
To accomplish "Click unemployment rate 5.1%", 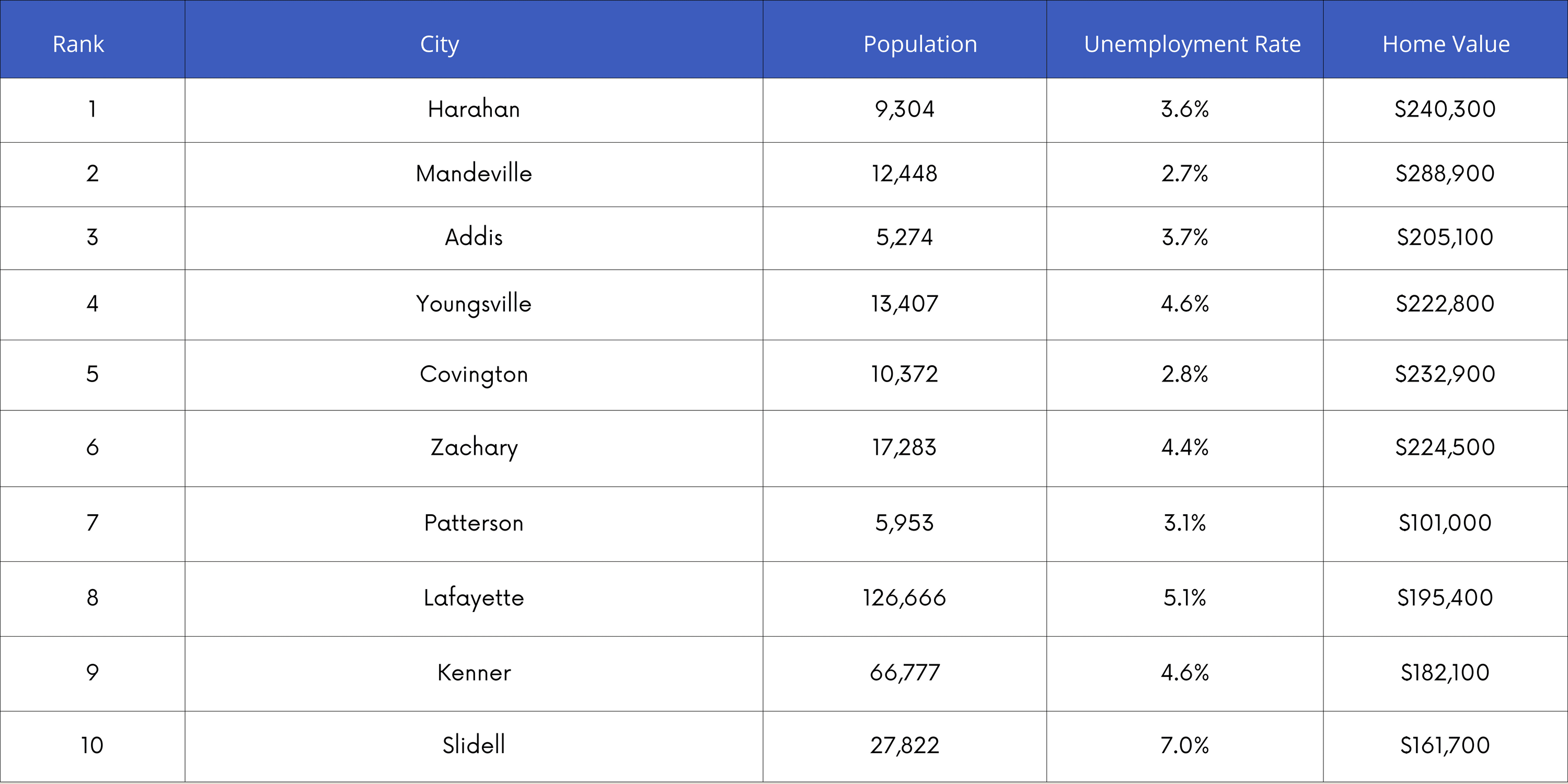I will pos(1184,598).
